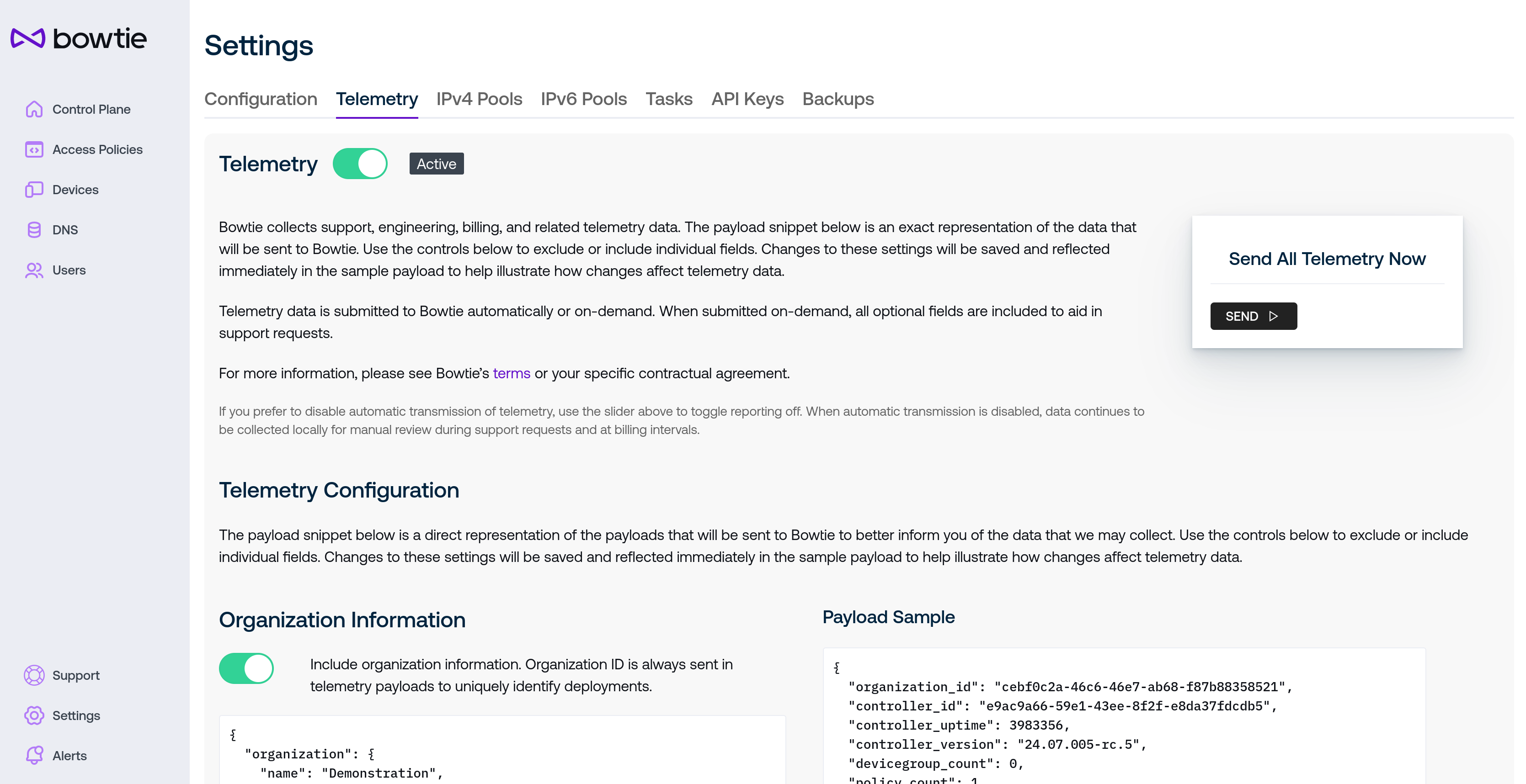Click the DNS database icon
1526x784 pixels.
34,230
